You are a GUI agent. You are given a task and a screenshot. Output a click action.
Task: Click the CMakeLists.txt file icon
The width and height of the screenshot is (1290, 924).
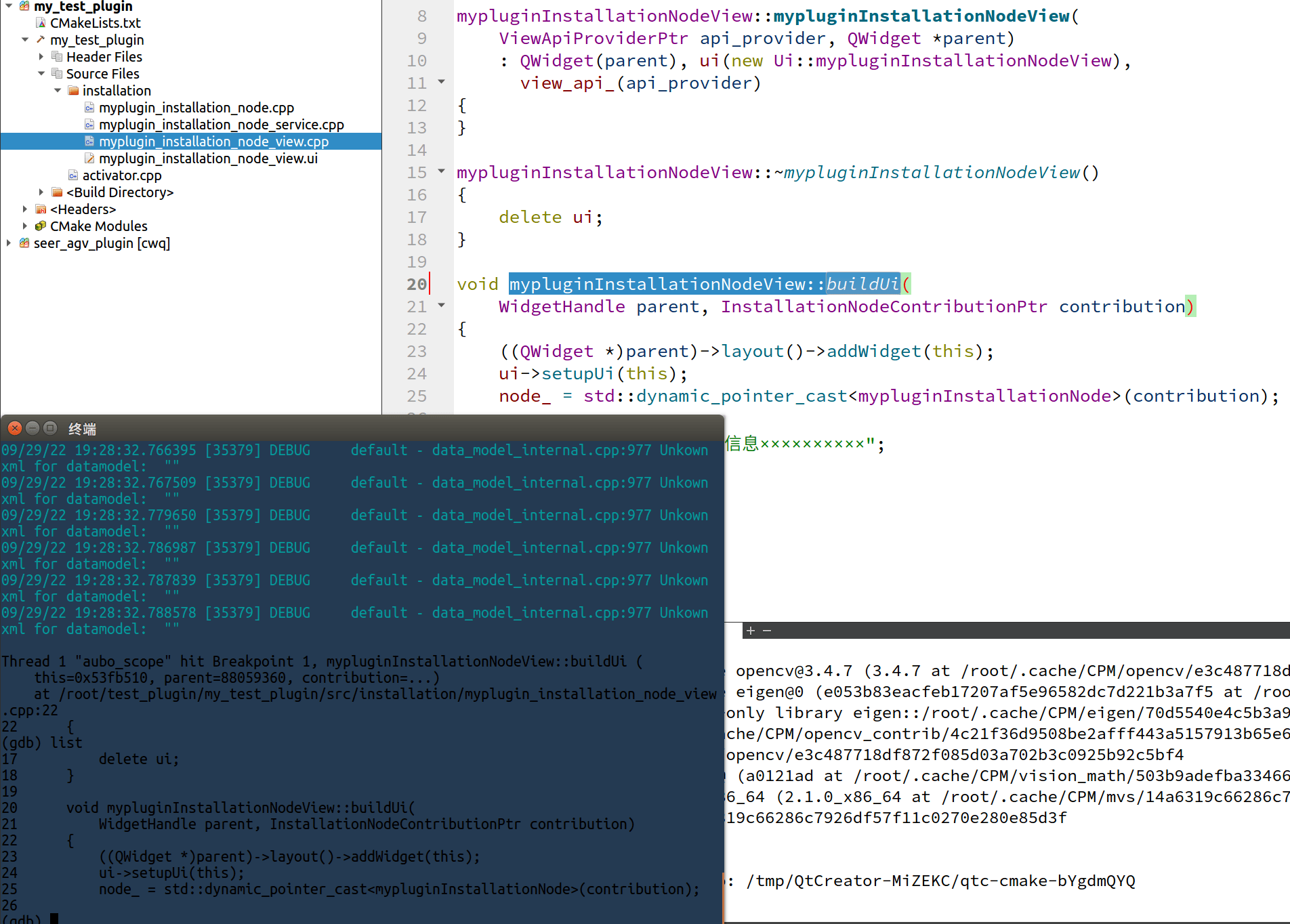coord(41,23)
